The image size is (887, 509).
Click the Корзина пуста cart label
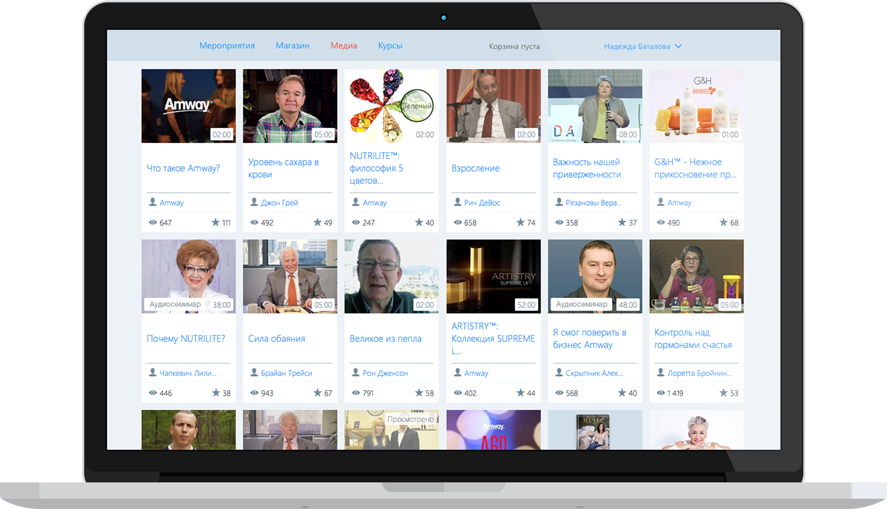514,46
